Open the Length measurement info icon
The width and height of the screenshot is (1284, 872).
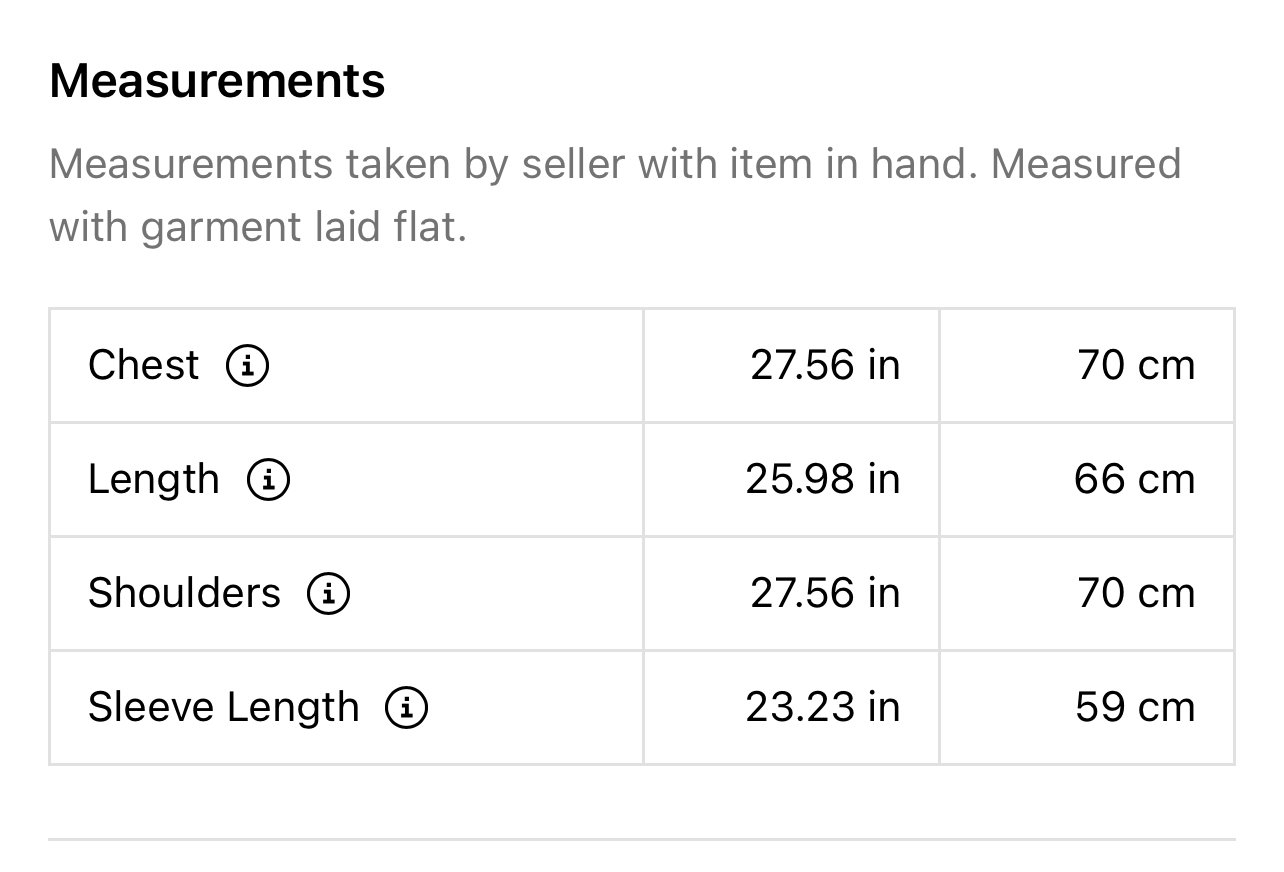pos(268,480)
